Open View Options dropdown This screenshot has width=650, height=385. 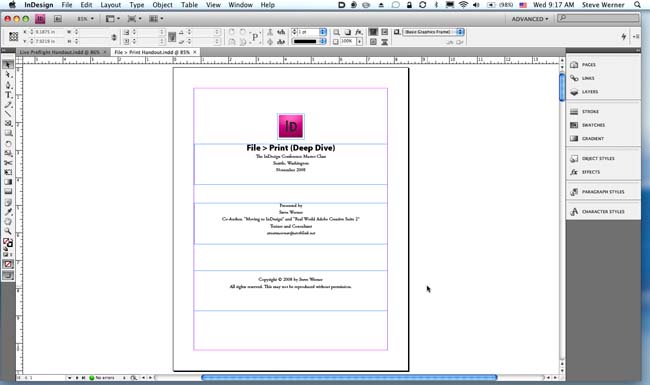point(113,19)
